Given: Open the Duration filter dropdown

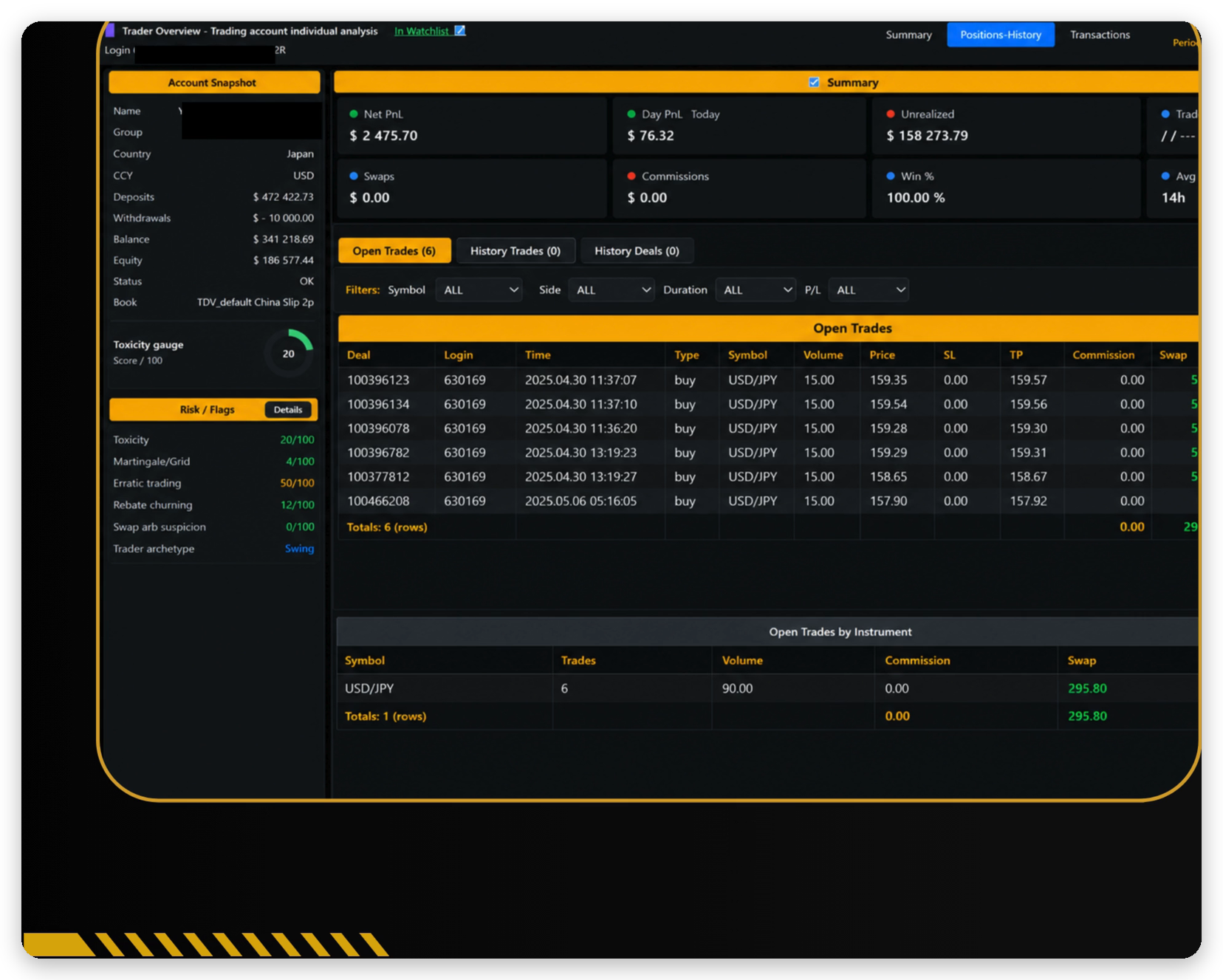Looking at the screenshot, I should click(x=756, y=290).
